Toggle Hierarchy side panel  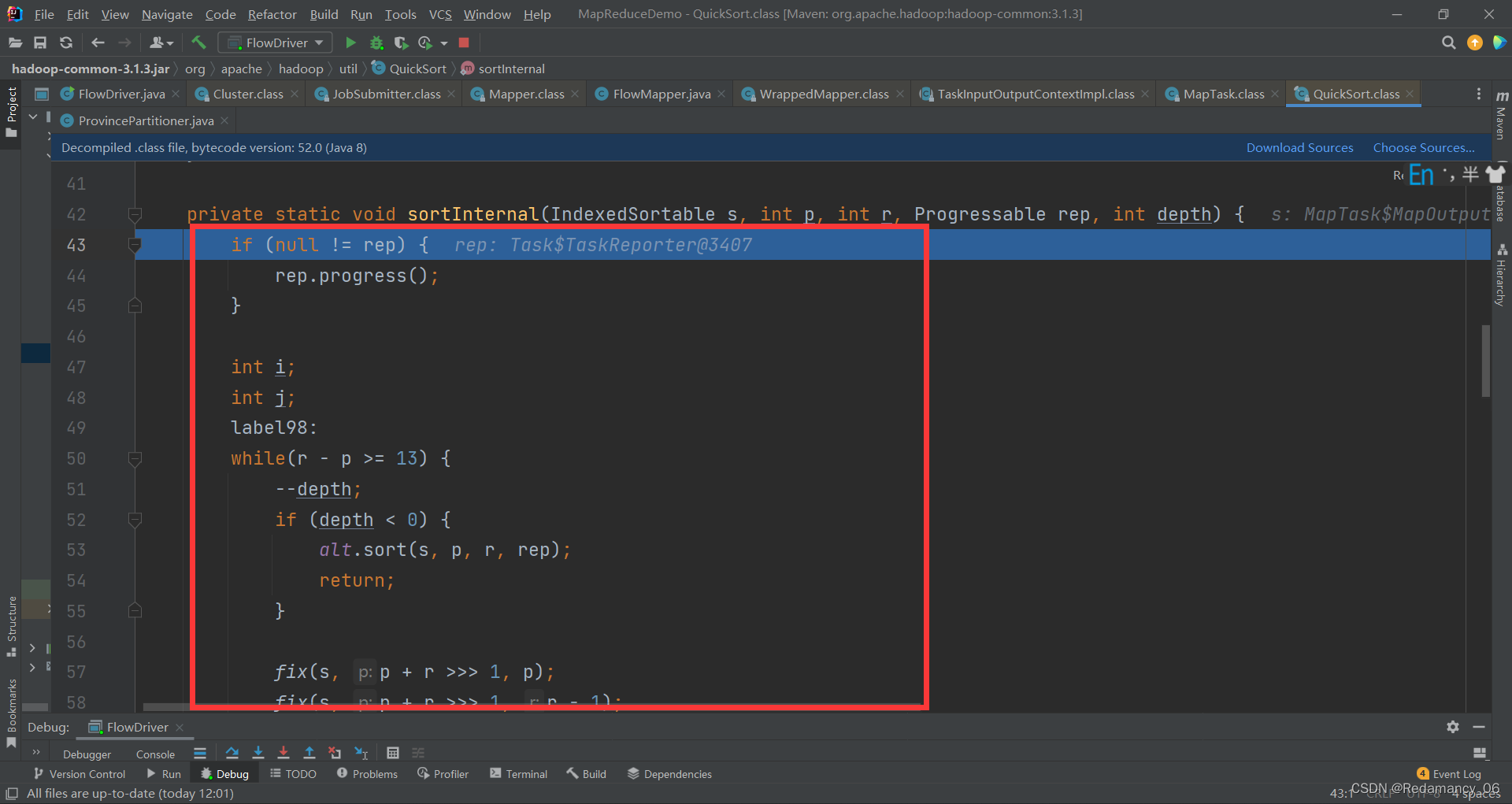pos(1501,275)
